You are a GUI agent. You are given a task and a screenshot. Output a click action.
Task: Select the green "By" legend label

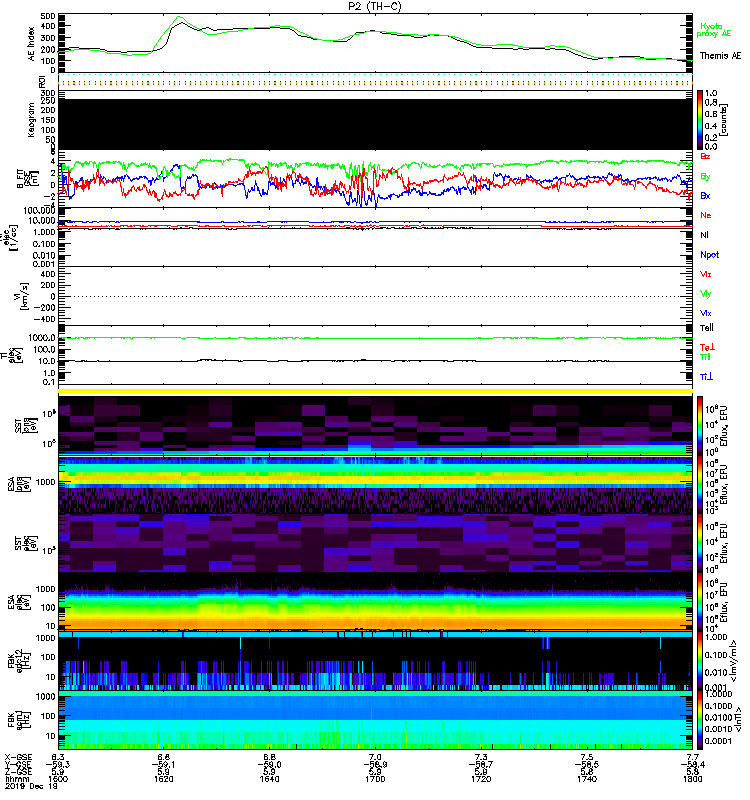click(705, 177)
